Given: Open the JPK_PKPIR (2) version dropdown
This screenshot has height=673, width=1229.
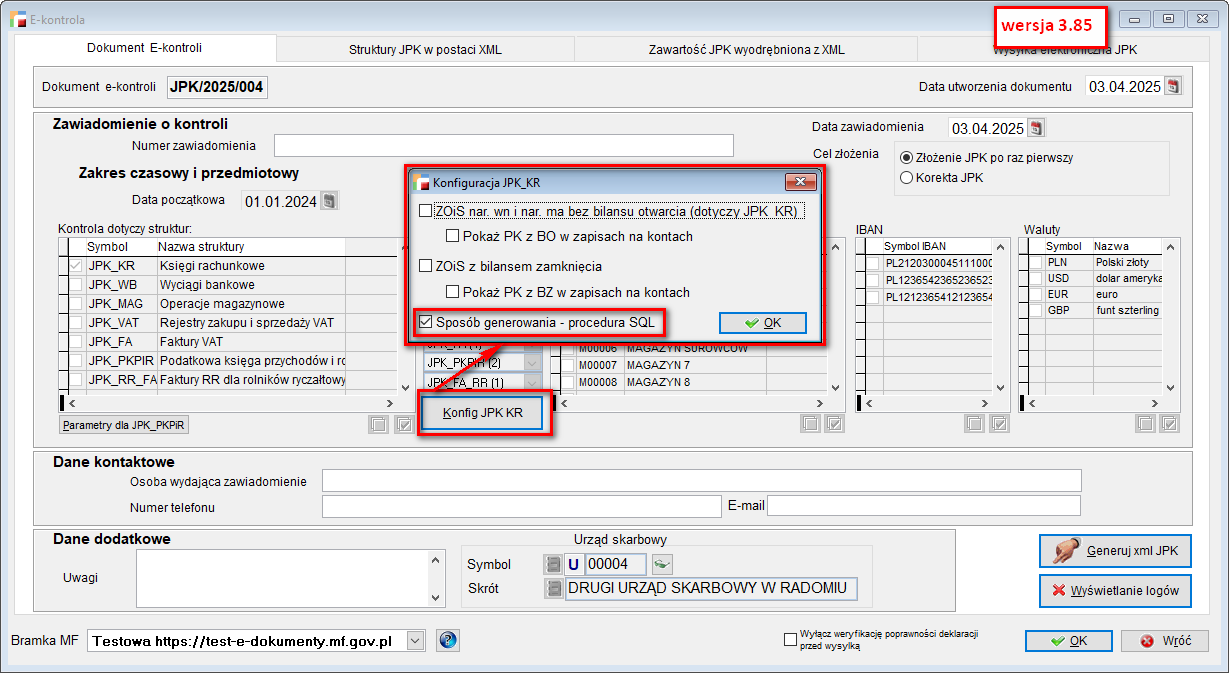Looking at the screenshot, I should pos(532,362).
